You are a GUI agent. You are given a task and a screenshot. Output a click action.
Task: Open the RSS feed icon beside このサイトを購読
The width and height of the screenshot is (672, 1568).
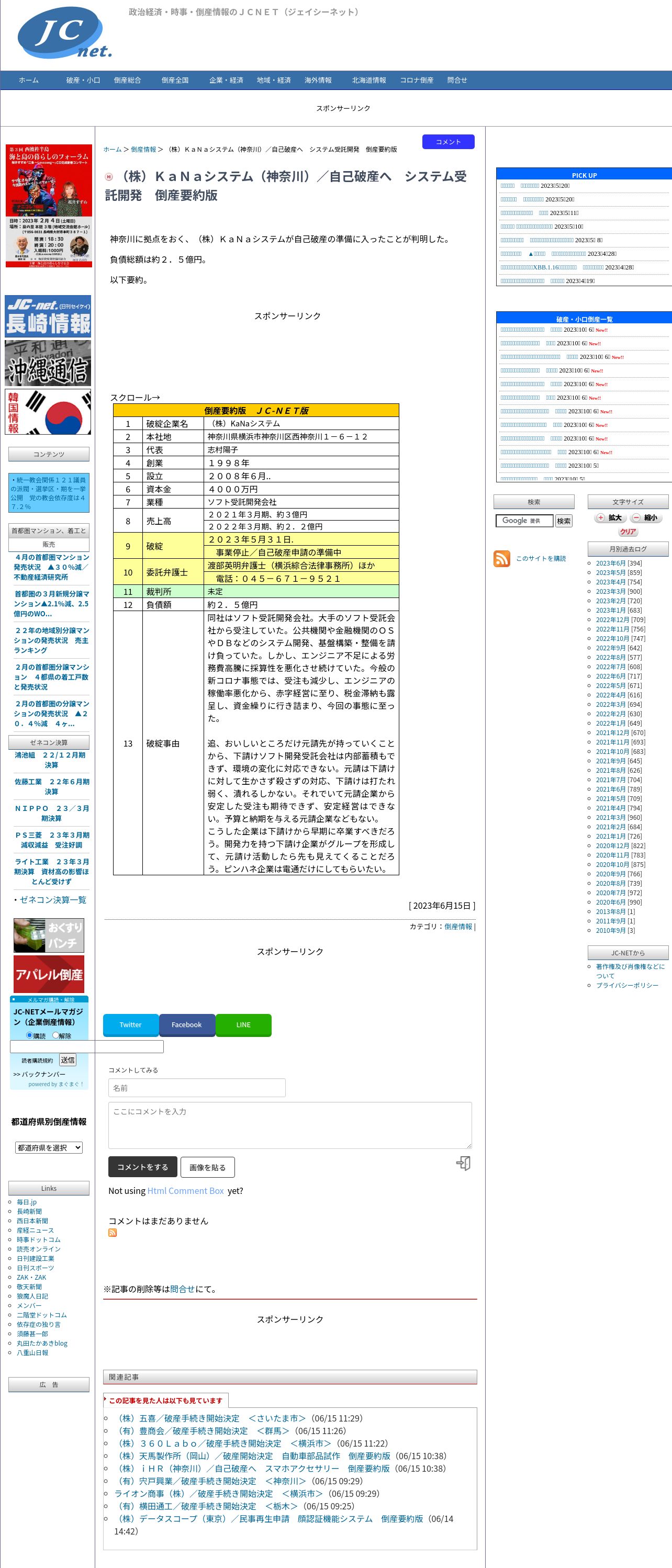click(501, 558)
